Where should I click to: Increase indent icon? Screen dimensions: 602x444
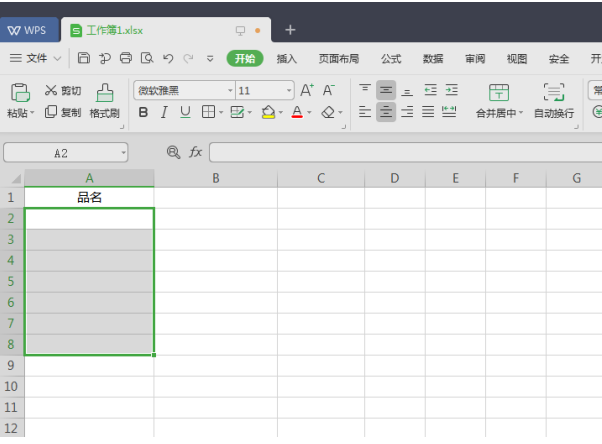(452, 90)
